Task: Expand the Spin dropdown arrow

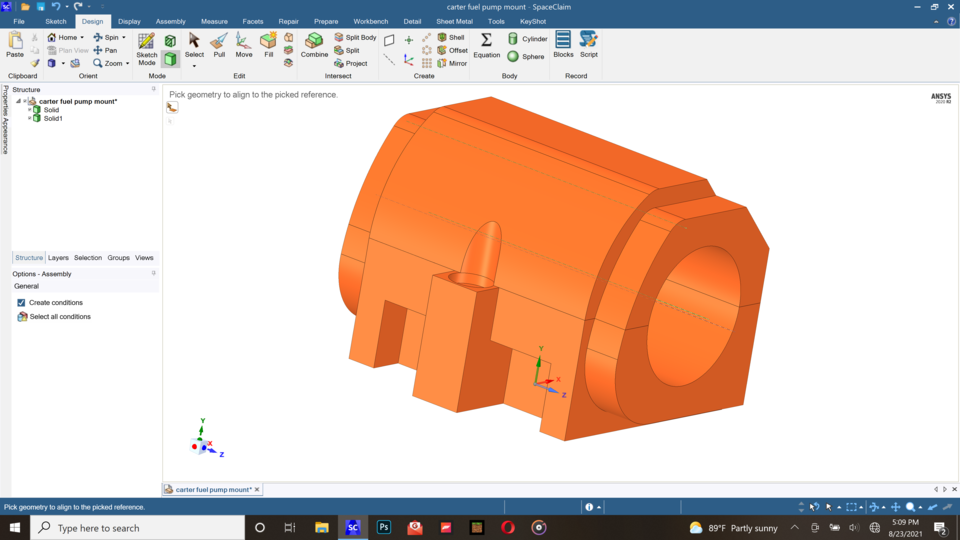Action: click(x=124, y=38)
